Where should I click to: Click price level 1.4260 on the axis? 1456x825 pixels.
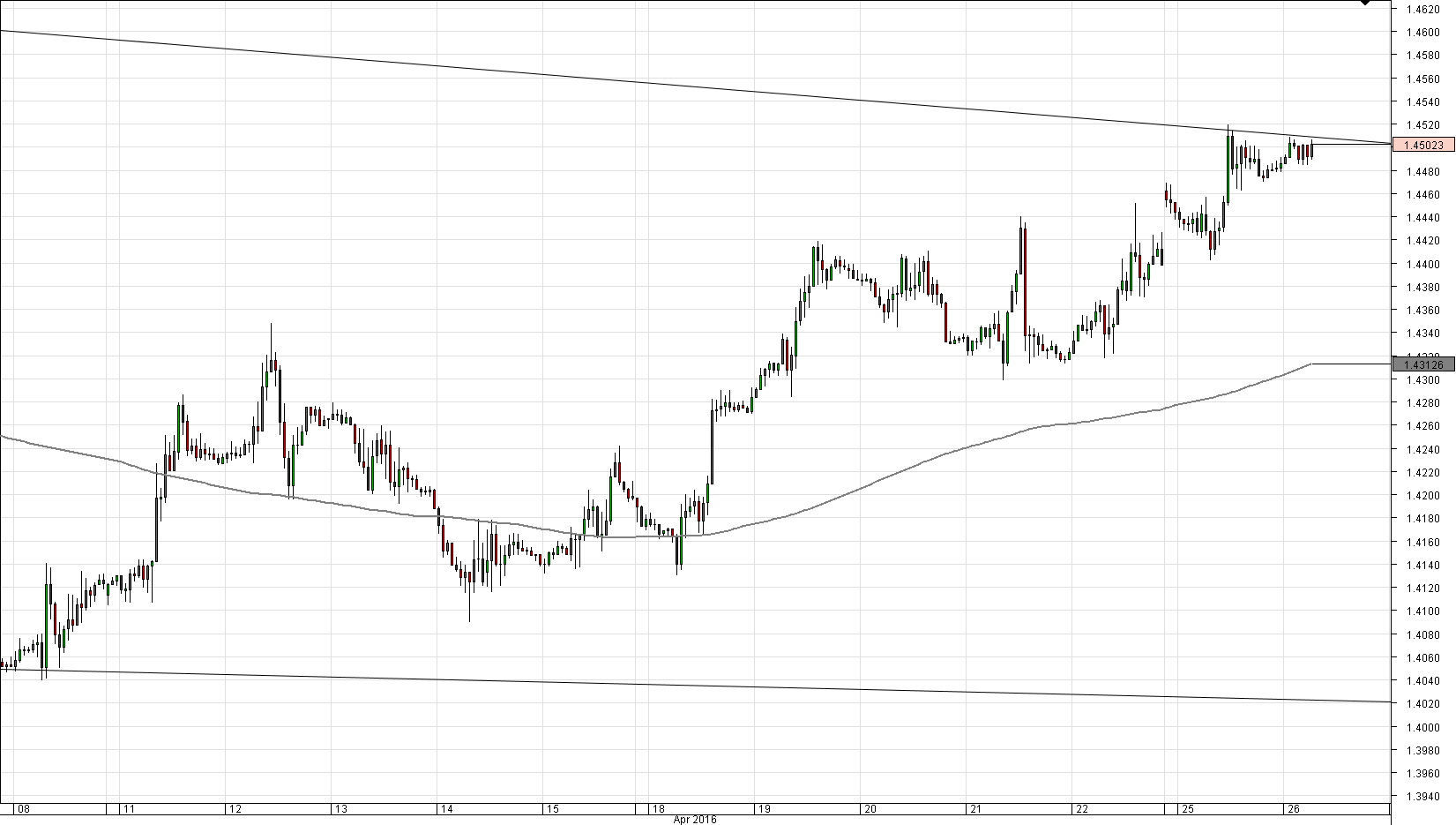tap(1425, 426)
